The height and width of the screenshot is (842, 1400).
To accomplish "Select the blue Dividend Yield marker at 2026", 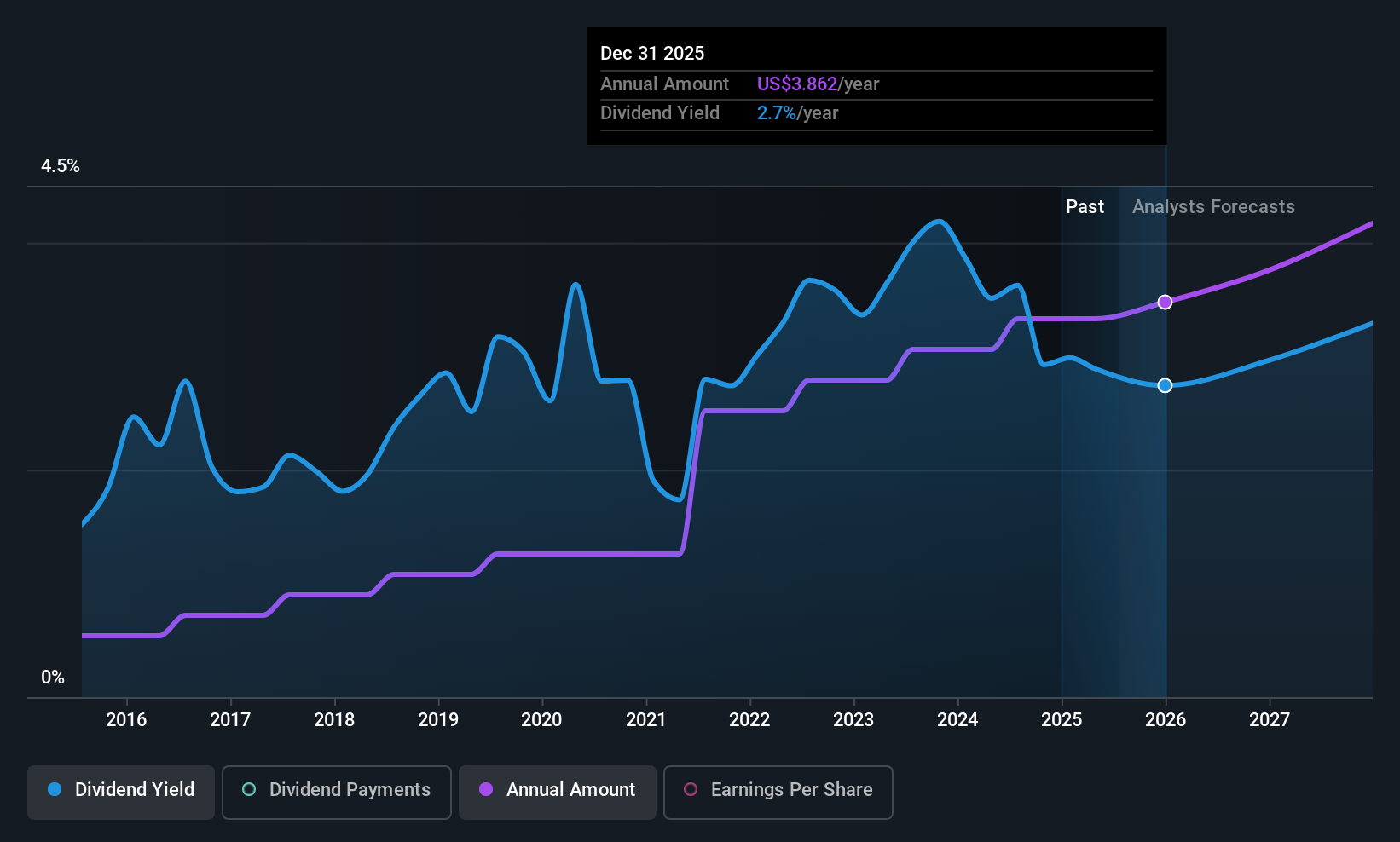I will 1165,385.
